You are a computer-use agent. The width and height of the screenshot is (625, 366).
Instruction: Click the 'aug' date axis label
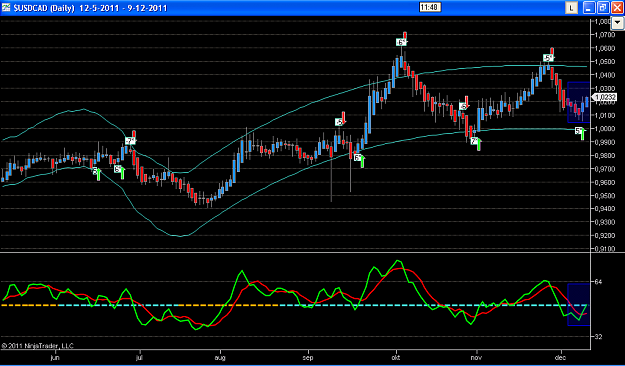220,357
